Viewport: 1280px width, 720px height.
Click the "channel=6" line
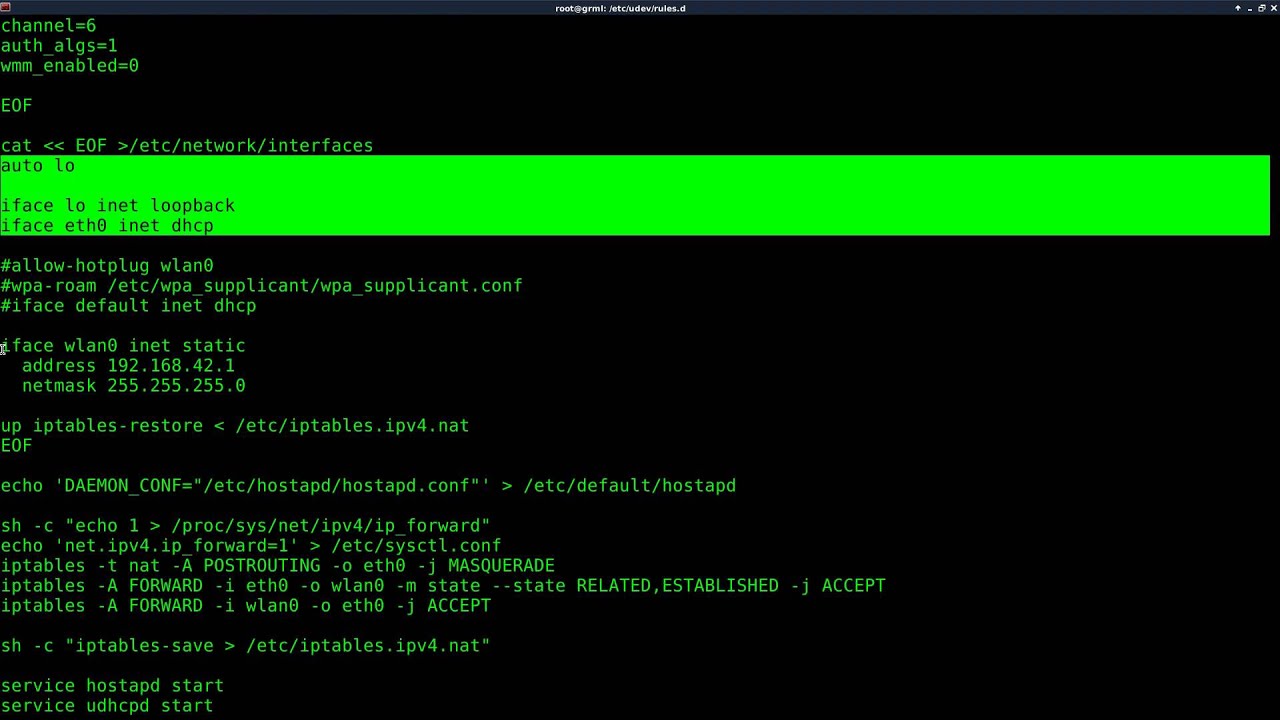[48, 26]
